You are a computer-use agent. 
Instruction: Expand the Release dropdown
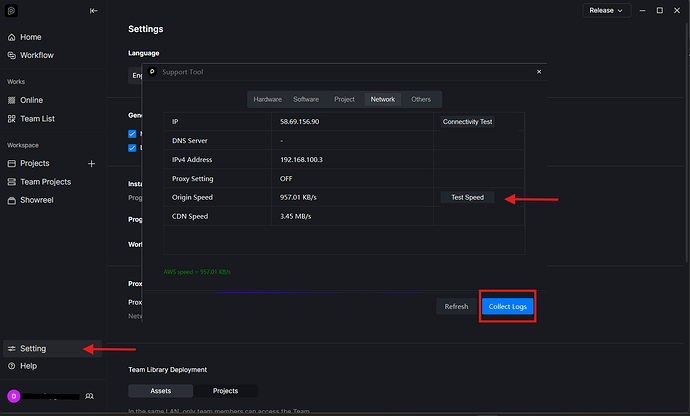click(x=607, y=10)
